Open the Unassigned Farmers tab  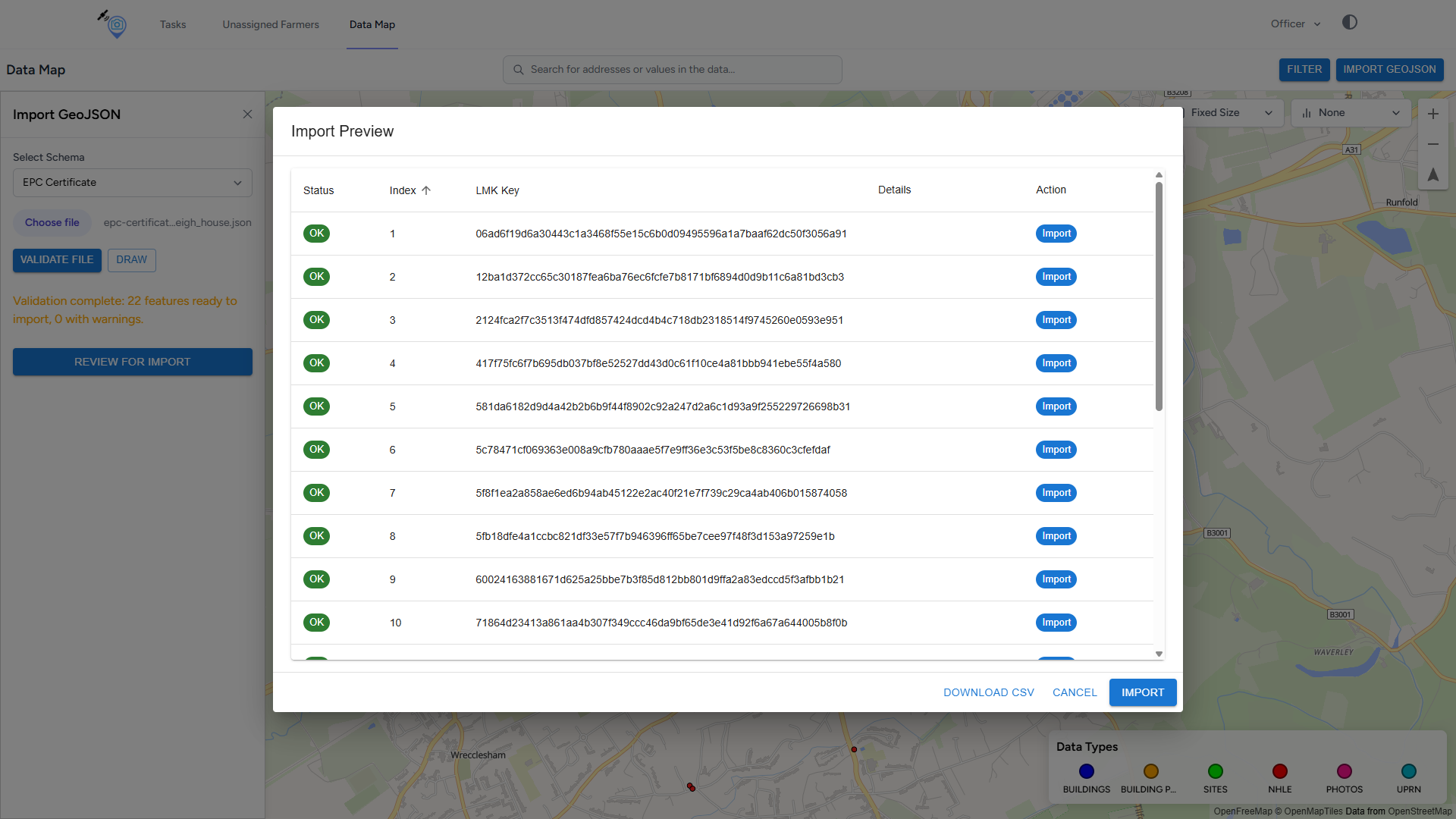coord(271,24)
